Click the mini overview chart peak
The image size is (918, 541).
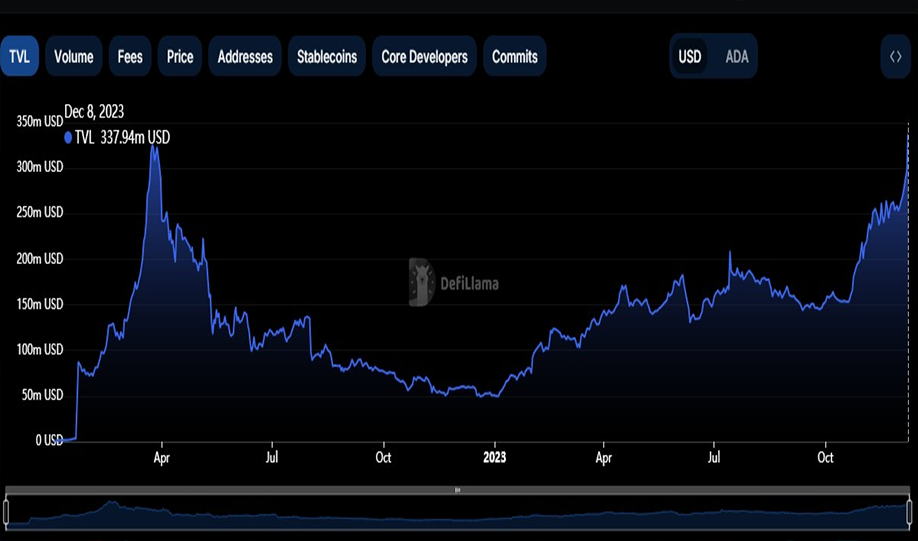pos(111,502)
